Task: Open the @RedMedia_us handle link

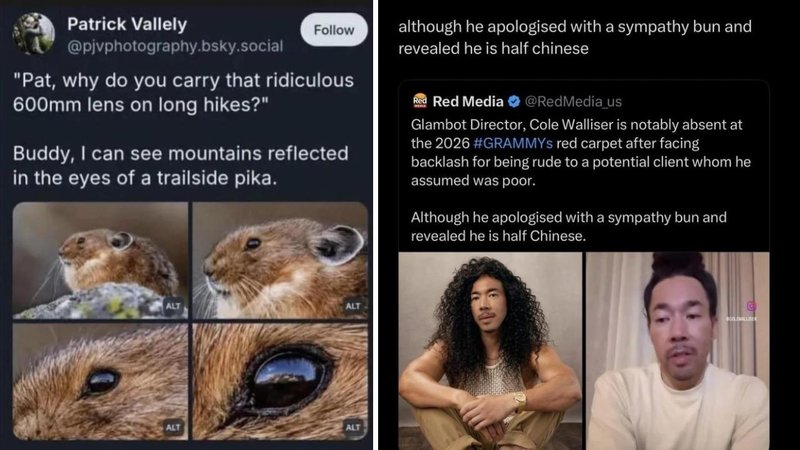Action: 573,101
